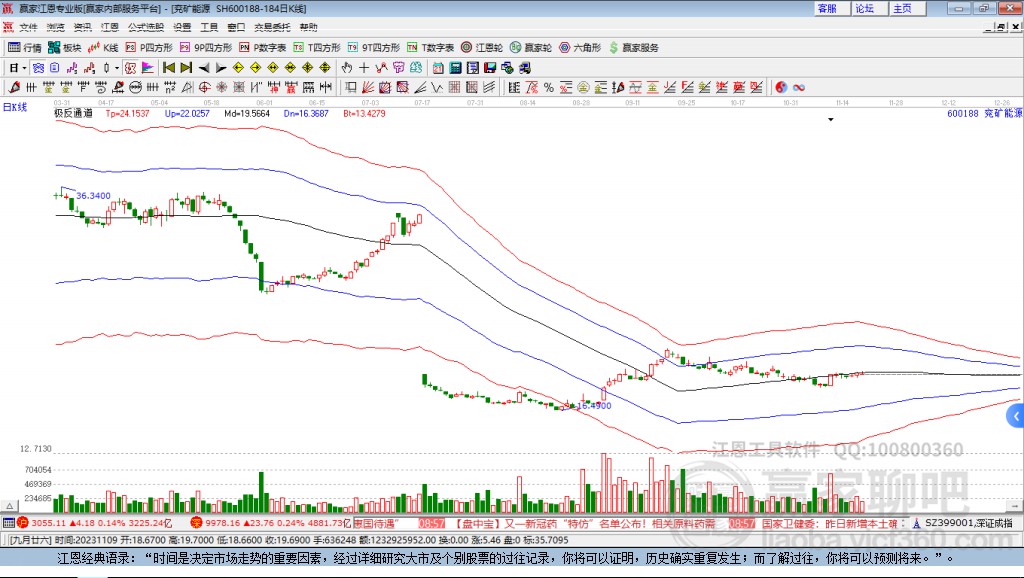Switch to K线 candlestick chart

click(104, 47)
